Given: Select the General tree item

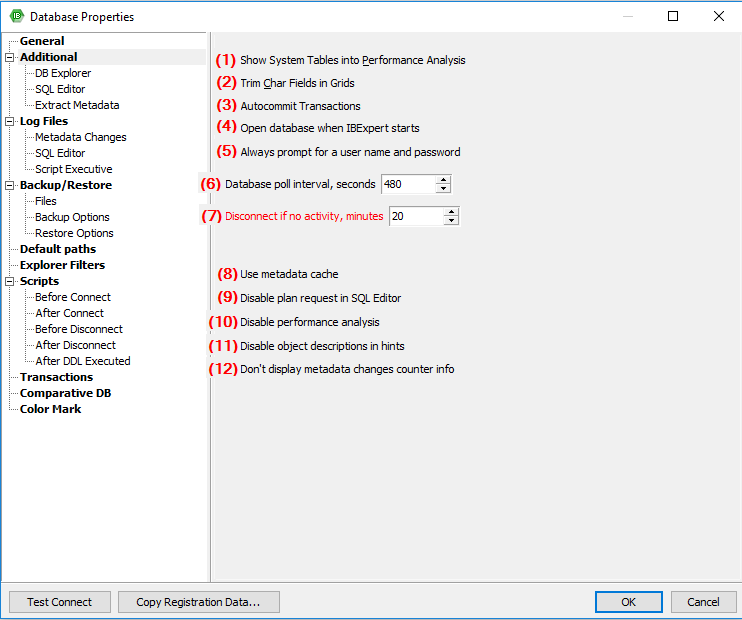Looking at the screenshot, I should tap(42, 41).
